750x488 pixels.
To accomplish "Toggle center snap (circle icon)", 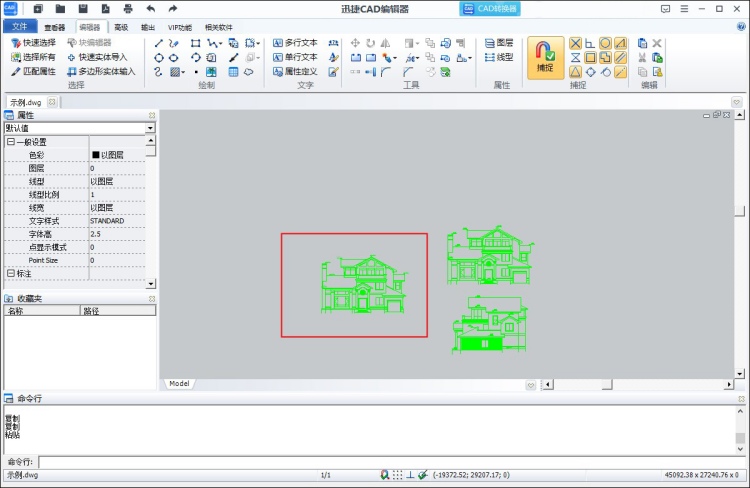I will tap(605, 44).
